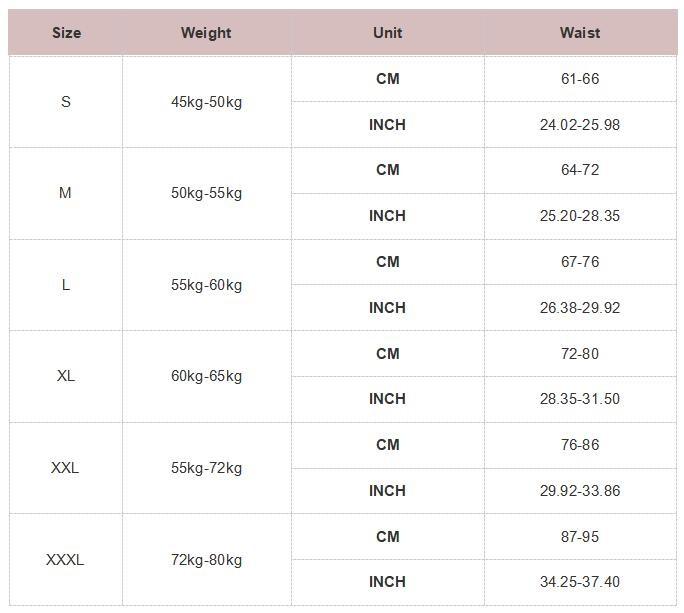Select the size L cell
The height and width of the screenshot is (613, 684).
point(66,285)
